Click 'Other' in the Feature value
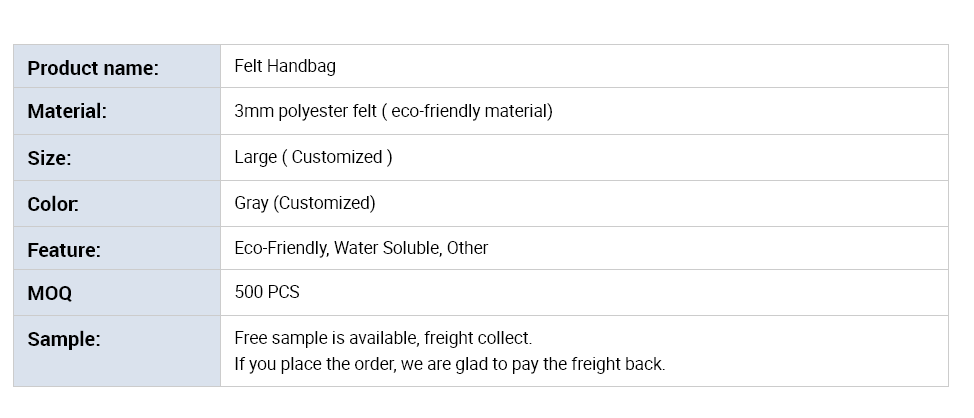Screen dimensions: 974x418 click(x=468, y=248)
